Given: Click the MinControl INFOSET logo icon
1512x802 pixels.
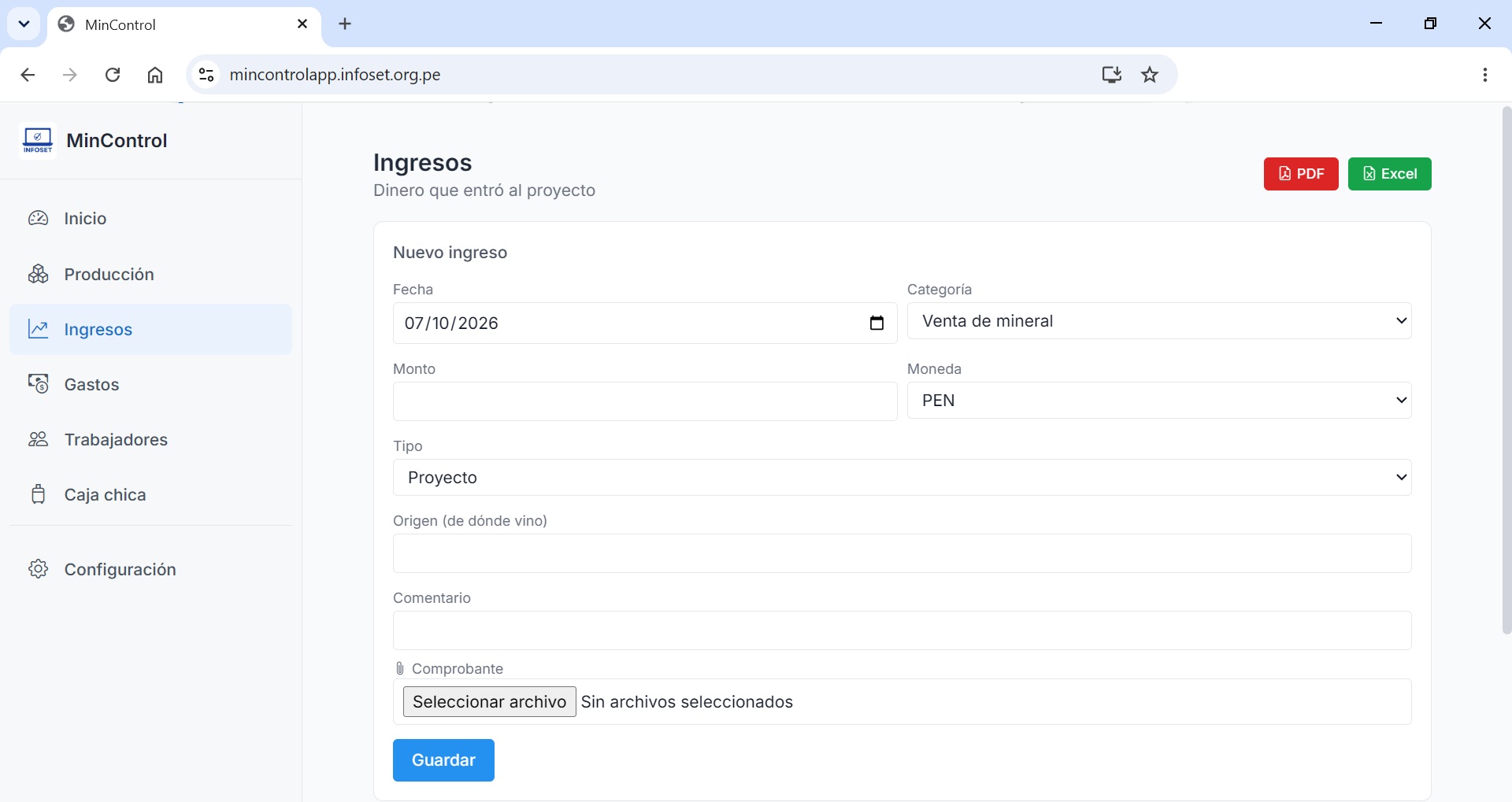Looking at the screenshot, I should pos(38,141).
